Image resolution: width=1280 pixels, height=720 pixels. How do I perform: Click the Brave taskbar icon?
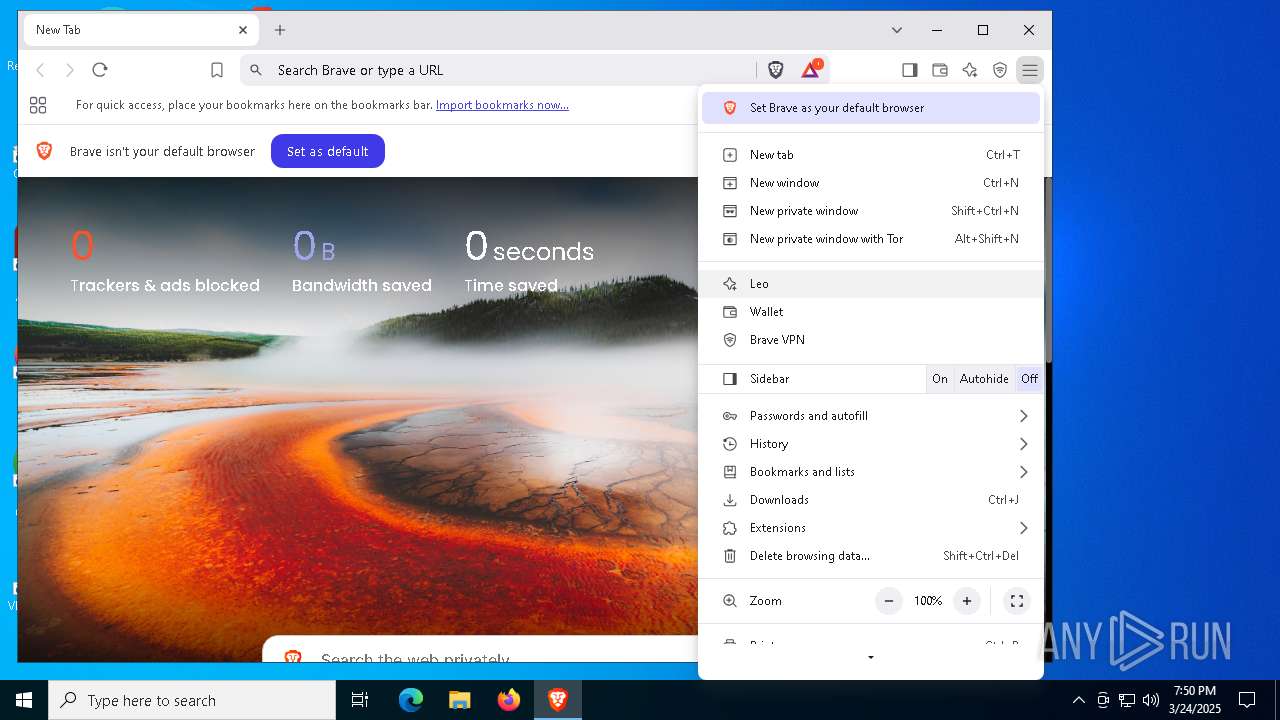click(557, 700)
